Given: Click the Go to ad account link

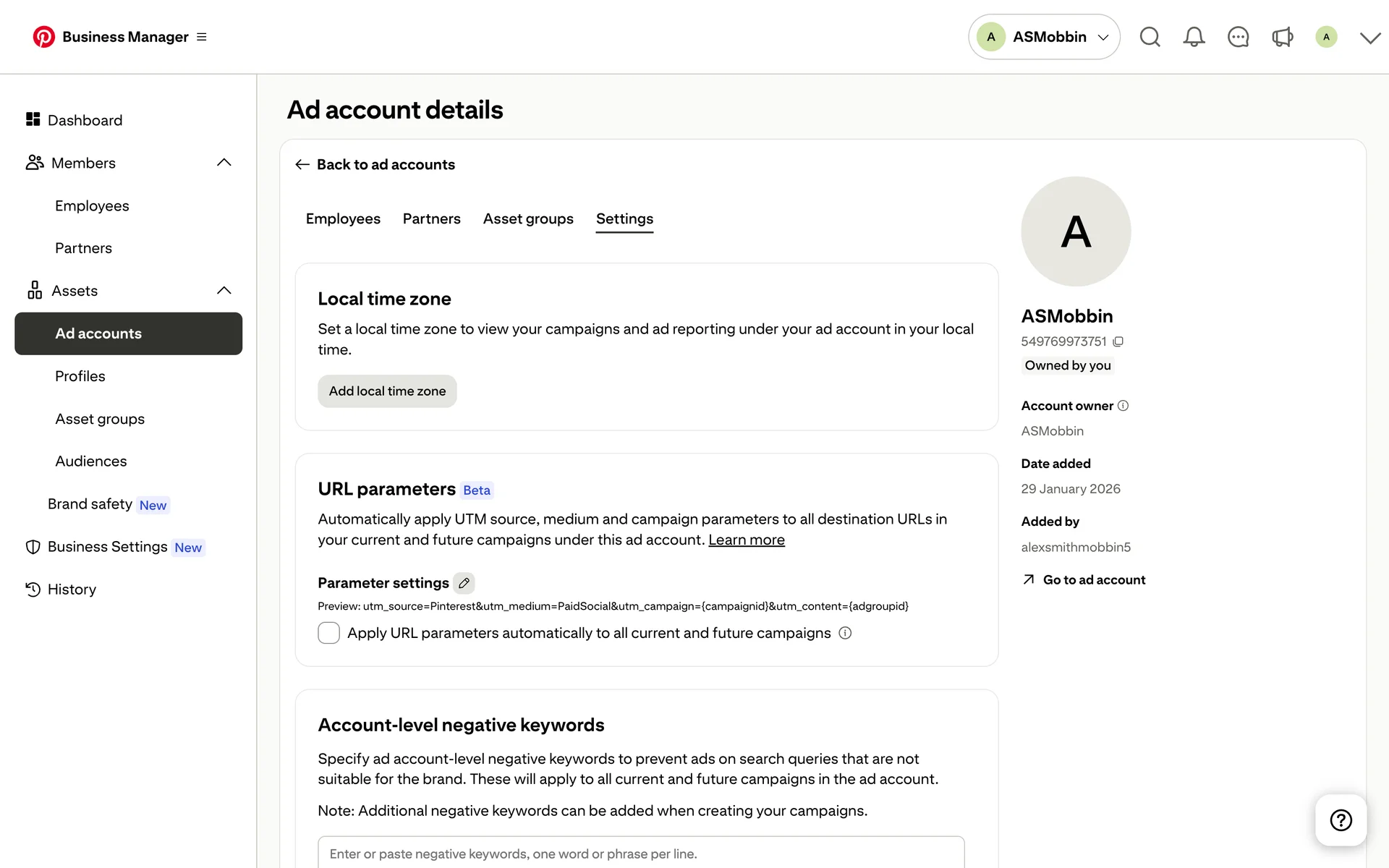Looking at the screenshot, I should click(x=1093, y=580).
